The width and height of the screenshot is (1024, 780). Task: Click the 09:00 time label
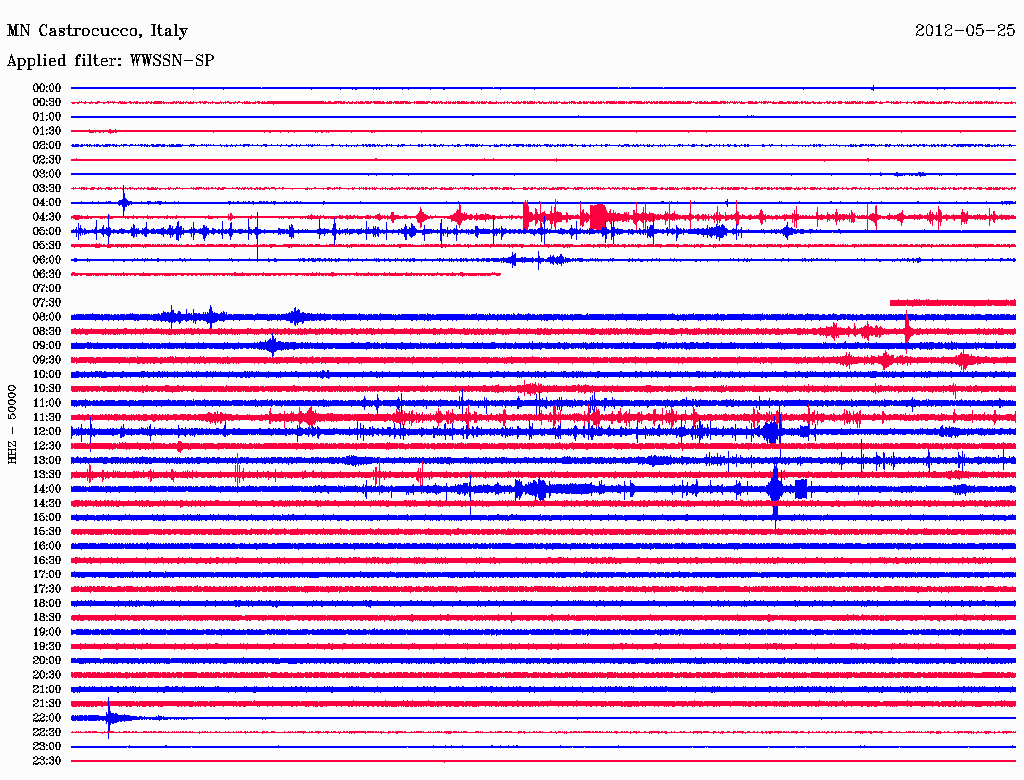pyautogui.click(x=47, y=346)
